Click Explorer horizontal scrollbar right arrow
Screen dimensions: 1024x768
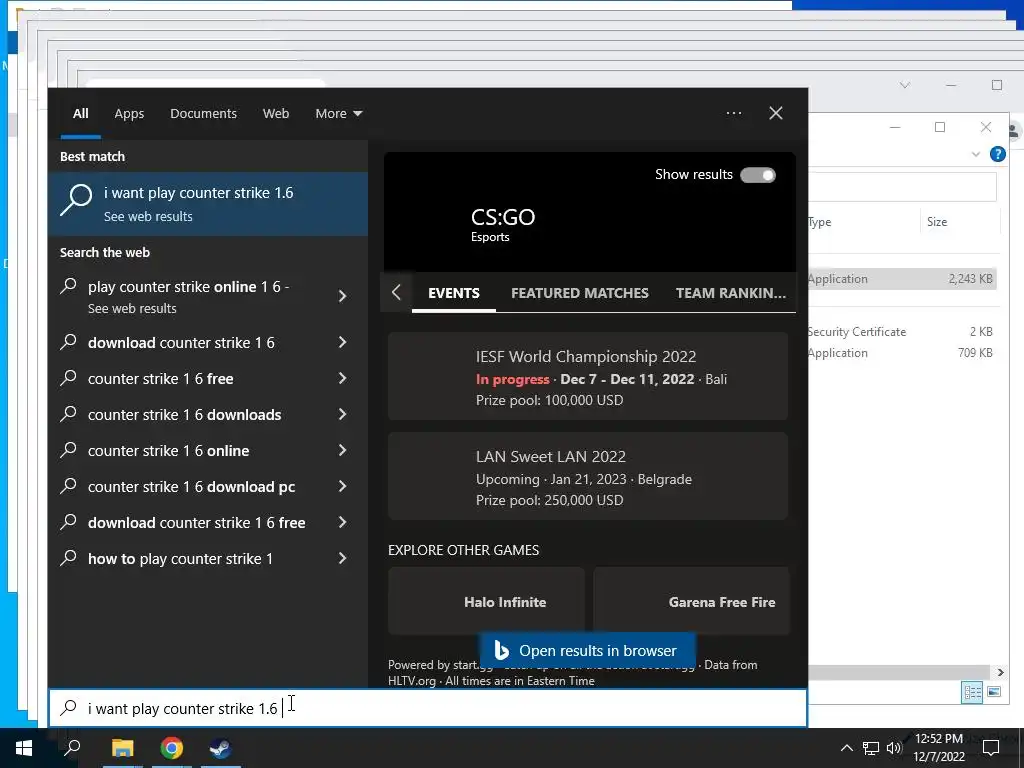(x=1000, y=672)
